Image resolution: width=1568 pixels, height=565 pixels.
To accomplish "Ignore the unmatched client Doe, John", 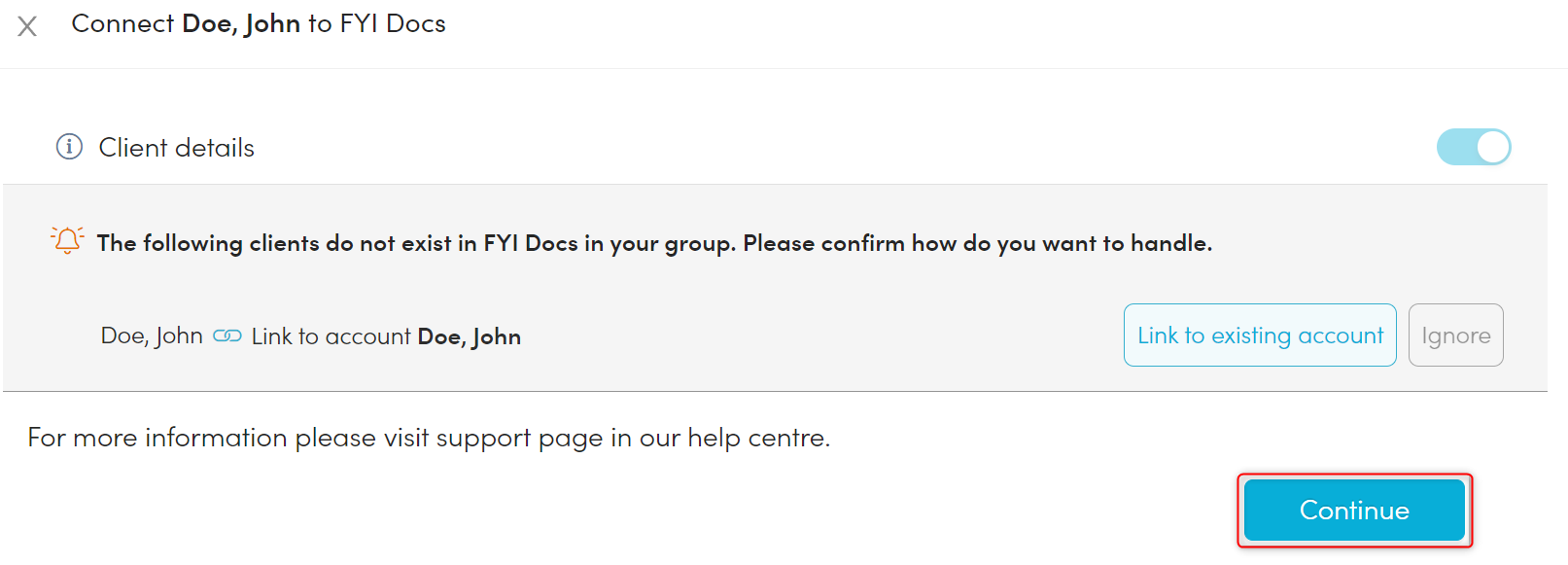I will (x=1455, y=335).
